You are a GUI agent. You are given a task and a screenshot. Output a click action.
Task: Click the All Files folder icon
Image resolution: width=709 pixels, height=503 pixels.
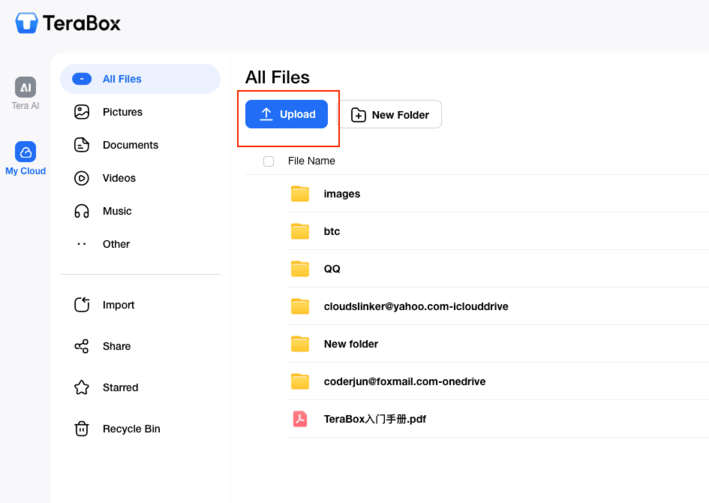point(82,79)
